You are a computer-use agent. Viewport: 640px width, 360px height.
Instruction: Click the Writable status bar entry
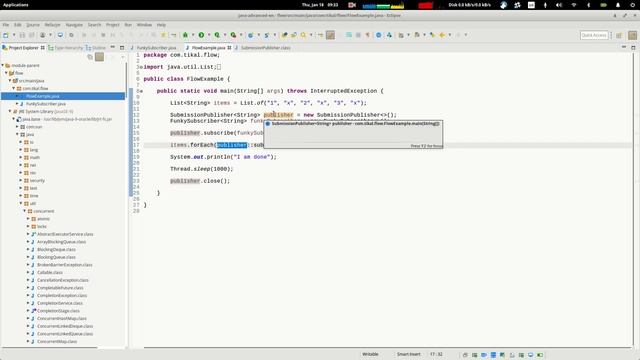point(370,354)
